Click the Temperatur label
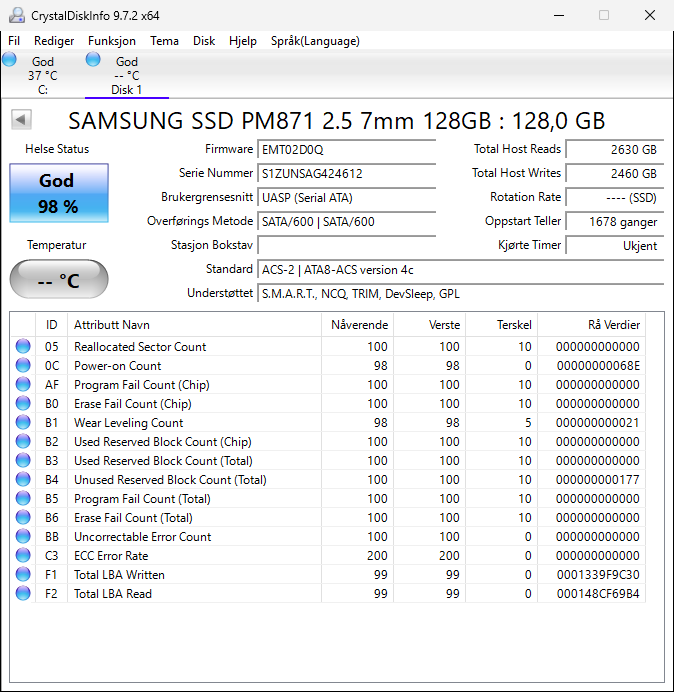The image size is (674, 692). [x=56, y=245]
